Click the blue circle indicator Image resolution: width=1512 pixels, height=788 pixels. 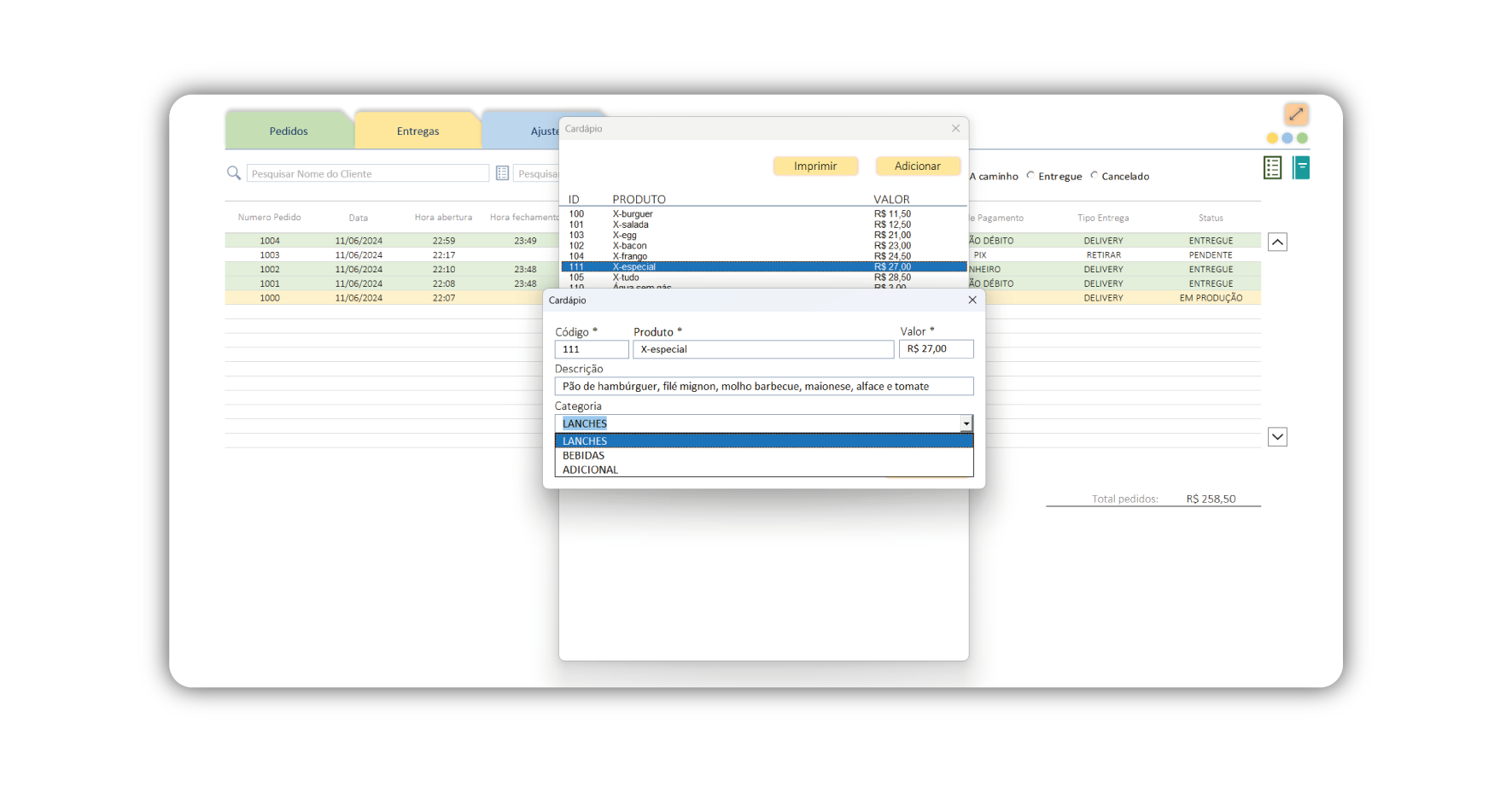click(x=1287, y=138)
